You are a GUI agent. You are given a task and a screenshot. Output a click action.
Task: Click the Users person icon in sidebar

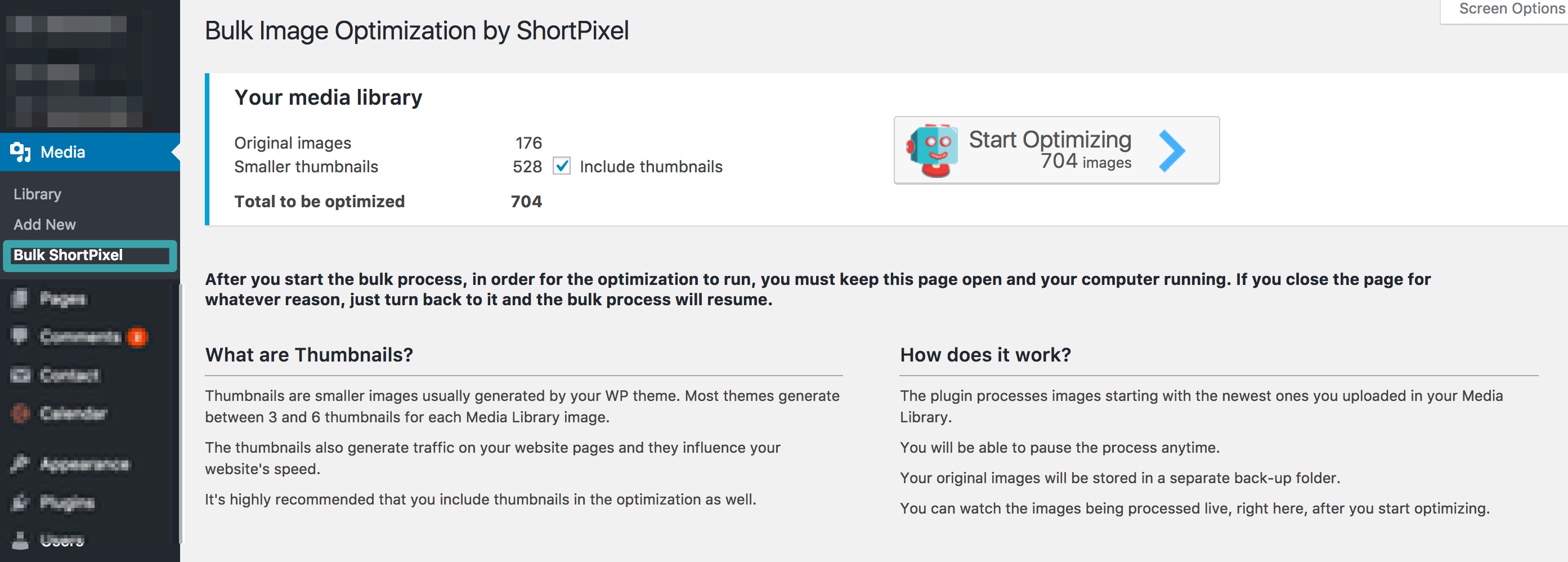[x=20, y=540]
